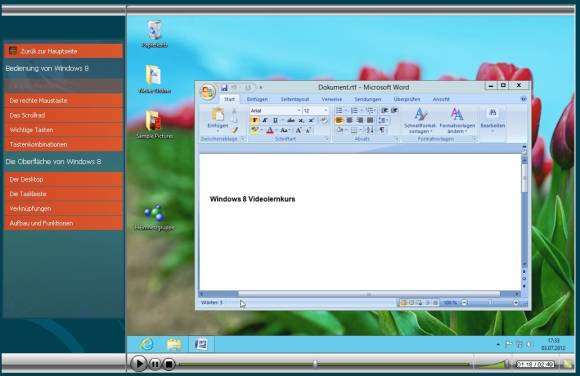Pause the video with the pause button
Viewport: 580px width, 376px height.
coord(155,364)
